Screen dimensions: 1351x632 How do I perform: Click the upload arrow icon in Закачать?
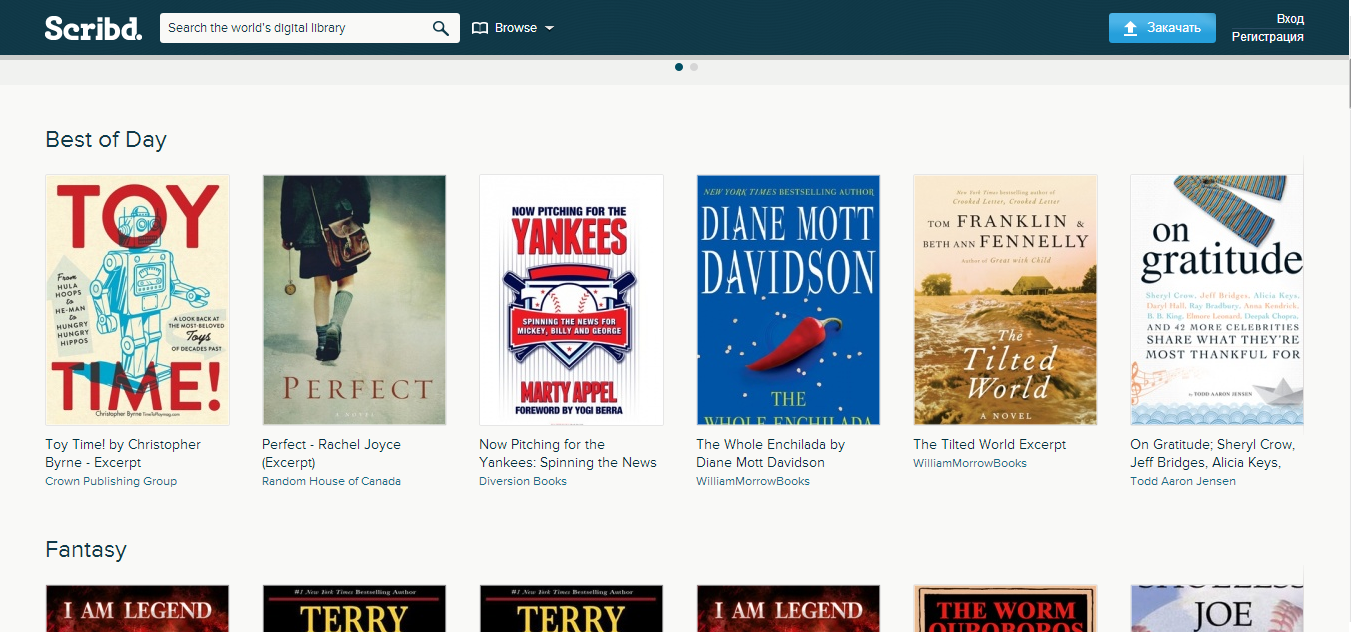(1130, 28)
